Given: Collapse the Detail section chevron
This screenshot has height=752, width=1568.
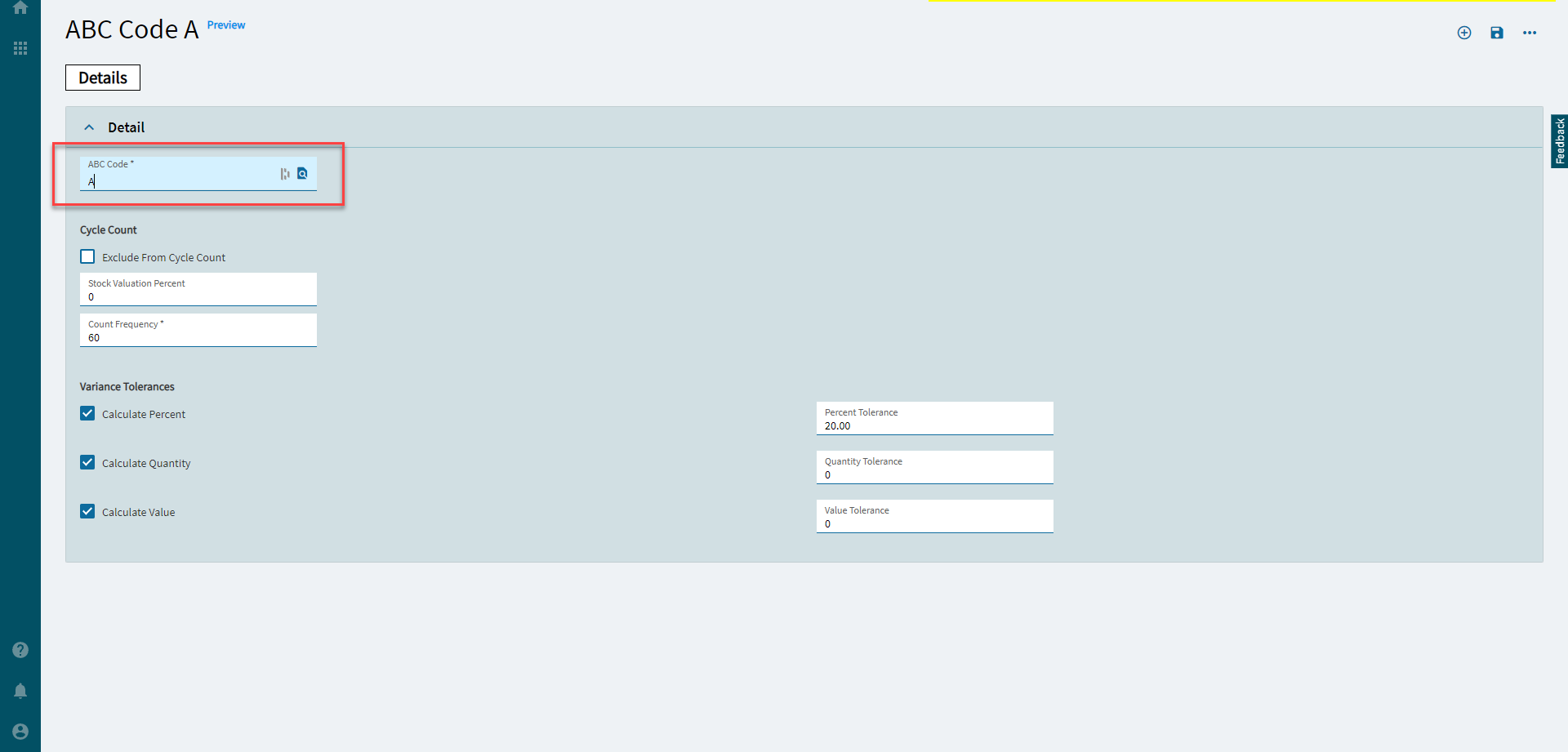Looking at the screenshot, I should coord(89,127).
